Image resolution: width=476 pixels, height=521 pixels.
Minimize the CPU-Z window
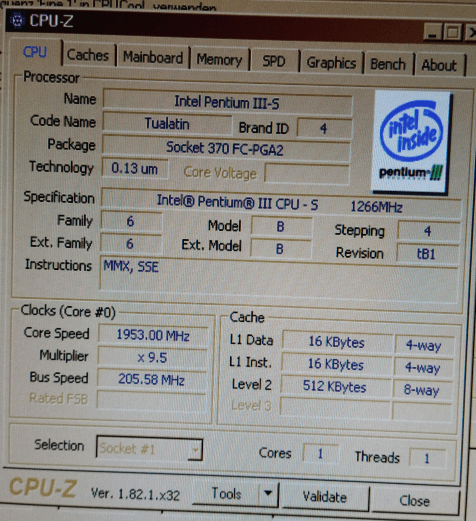(x=433, y=33)
